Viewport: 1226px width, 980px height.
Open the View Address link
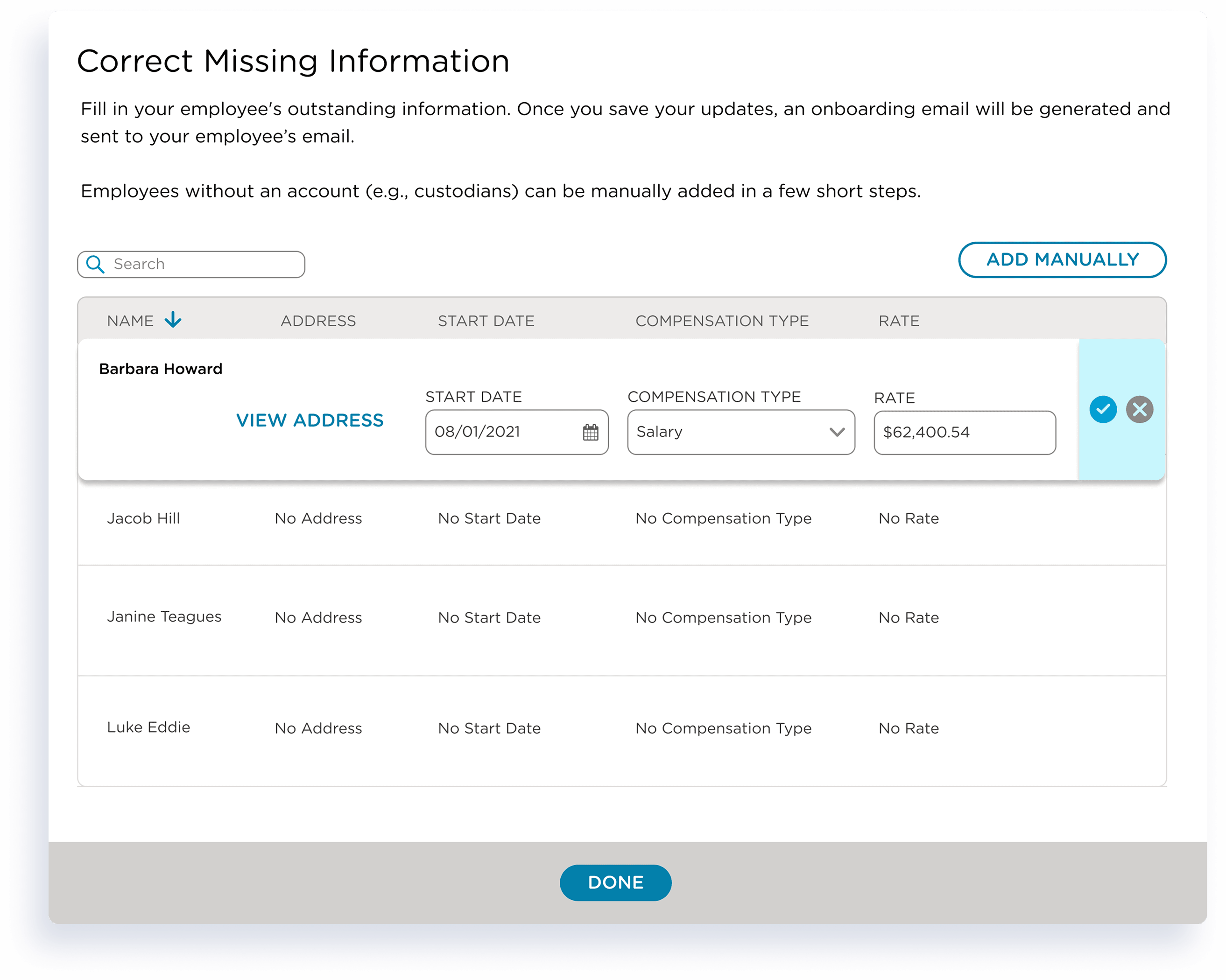[310, 420]
